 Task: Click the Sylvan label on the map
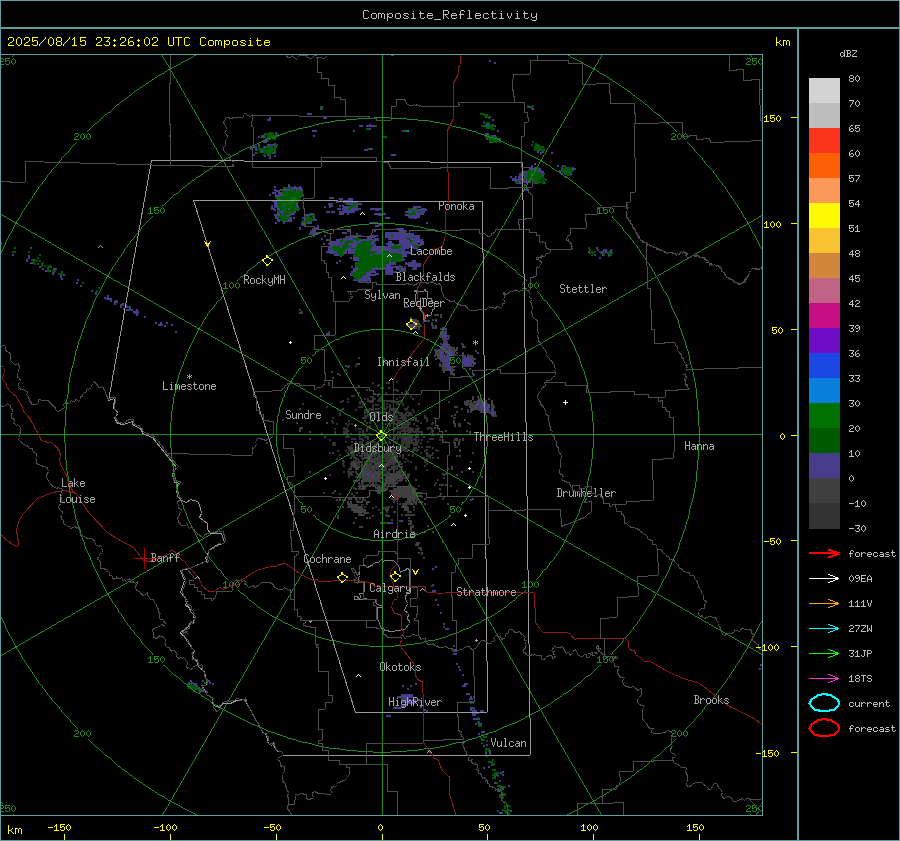[382, 295]
